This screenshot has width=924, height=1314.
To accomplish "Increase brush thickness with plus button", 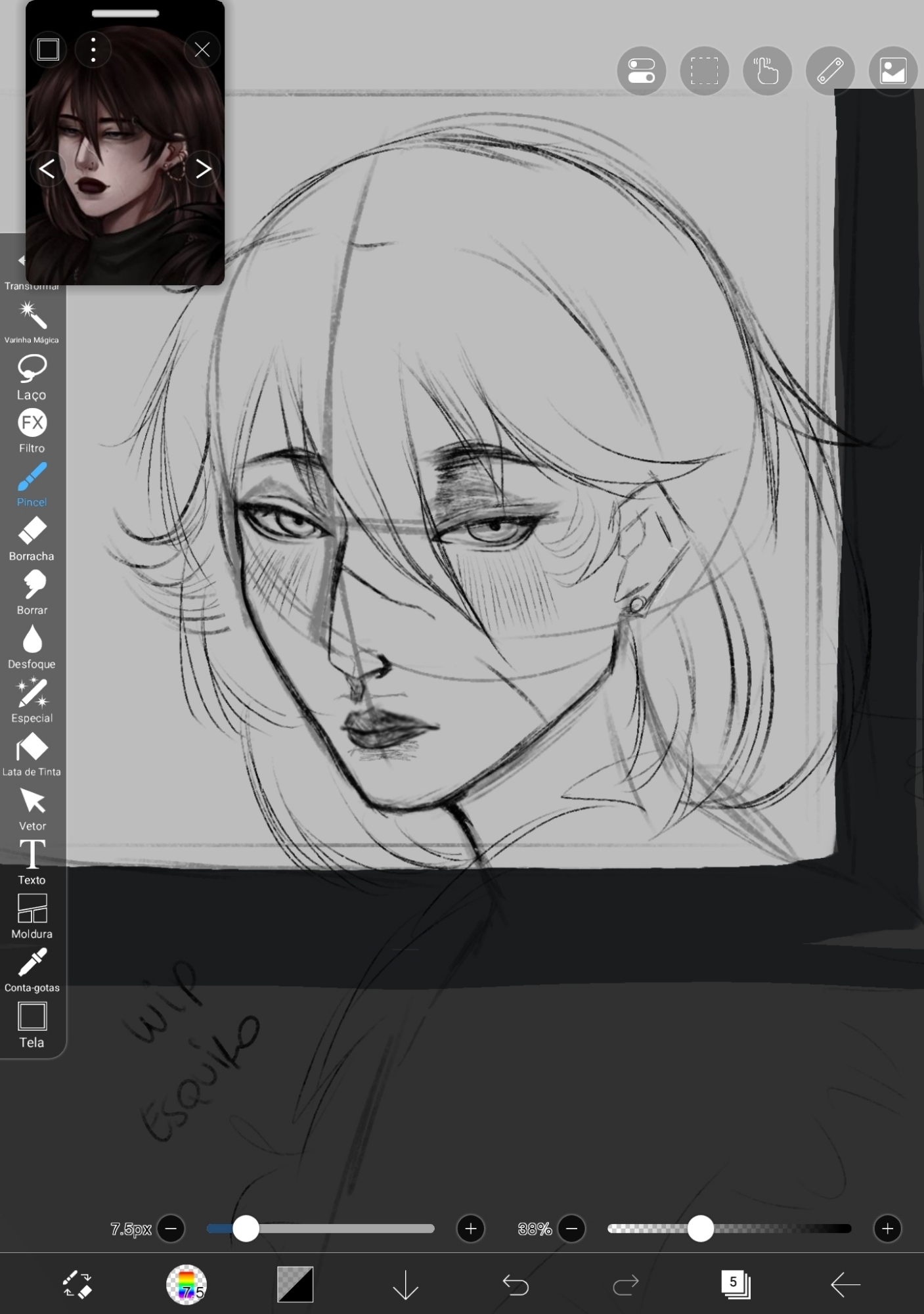I will (470, 1229).
